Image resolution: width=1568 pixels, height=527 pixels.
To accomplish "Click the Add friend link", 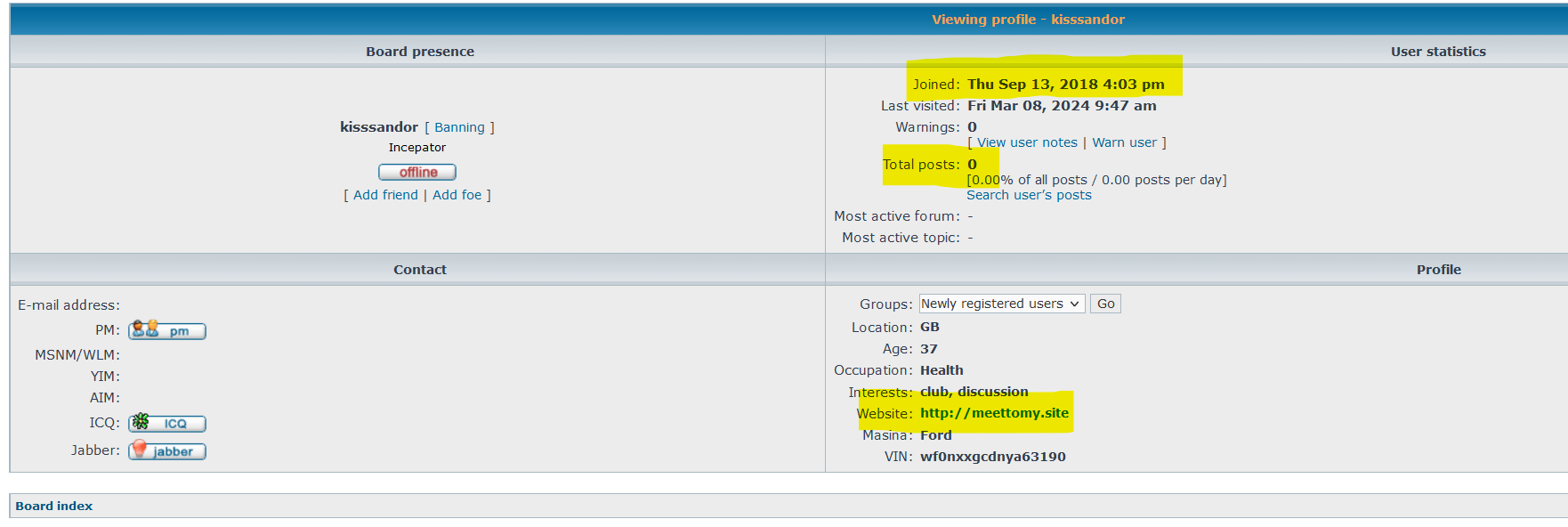I will click(x=385, y=195).
